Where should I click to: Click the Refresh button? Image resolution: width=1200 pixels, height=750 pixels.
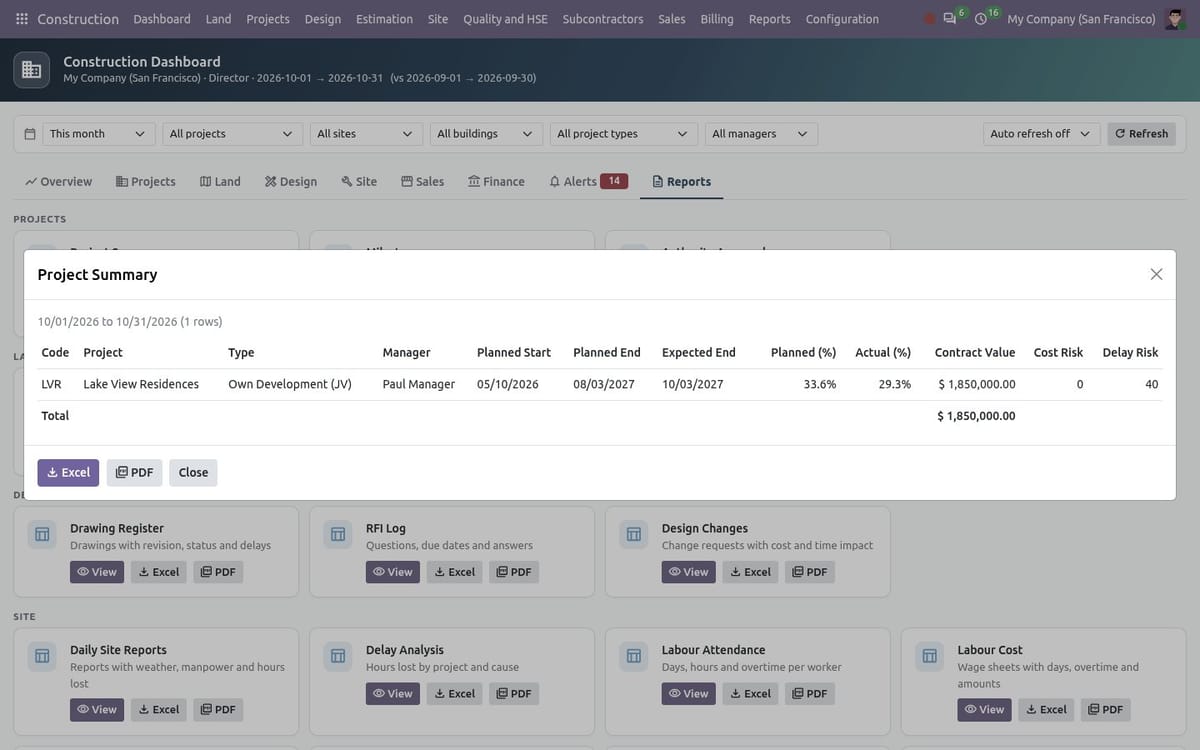click(x=1141, y=134)
